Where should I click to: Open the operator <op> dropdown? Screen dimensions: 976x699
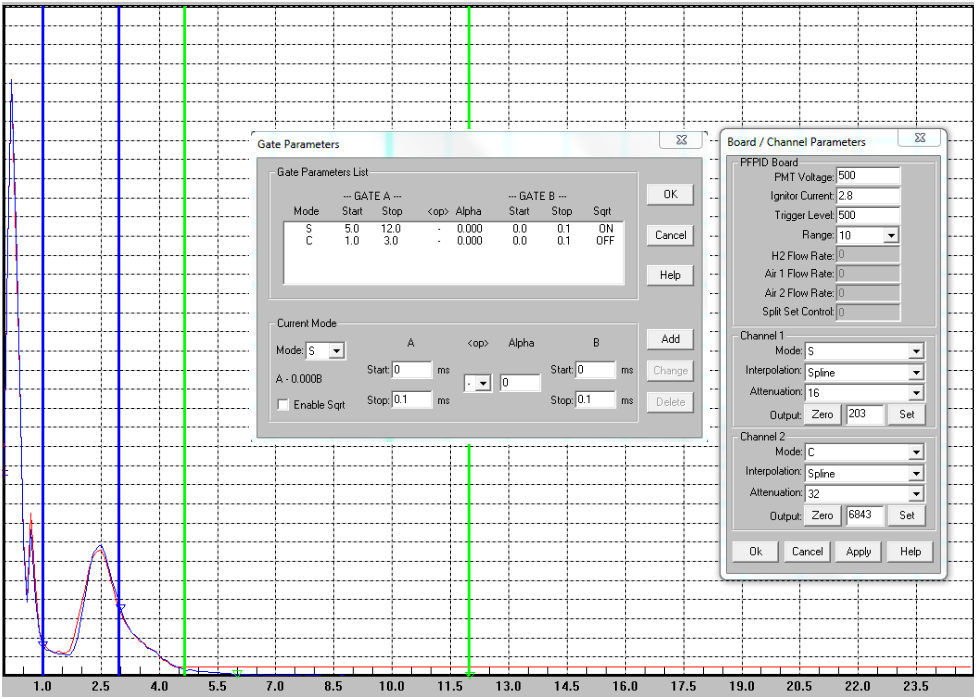(484, 383)
